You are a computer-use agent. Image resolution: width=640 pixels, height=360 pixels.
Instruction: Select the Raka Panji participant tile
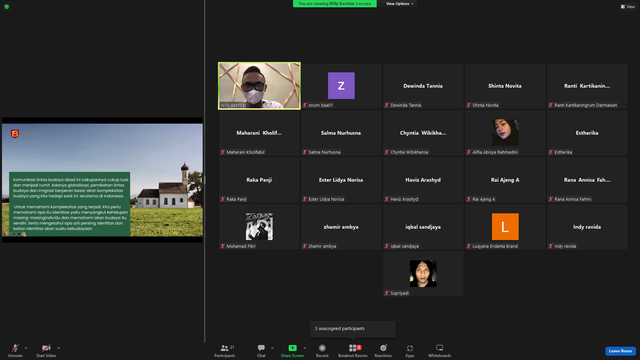(259, 180)
